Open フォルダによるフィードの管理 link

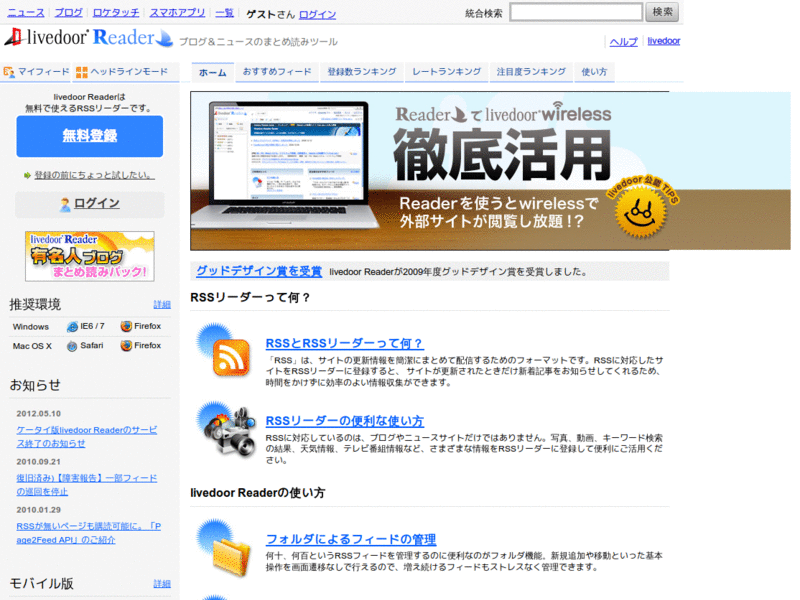[351, 539]
